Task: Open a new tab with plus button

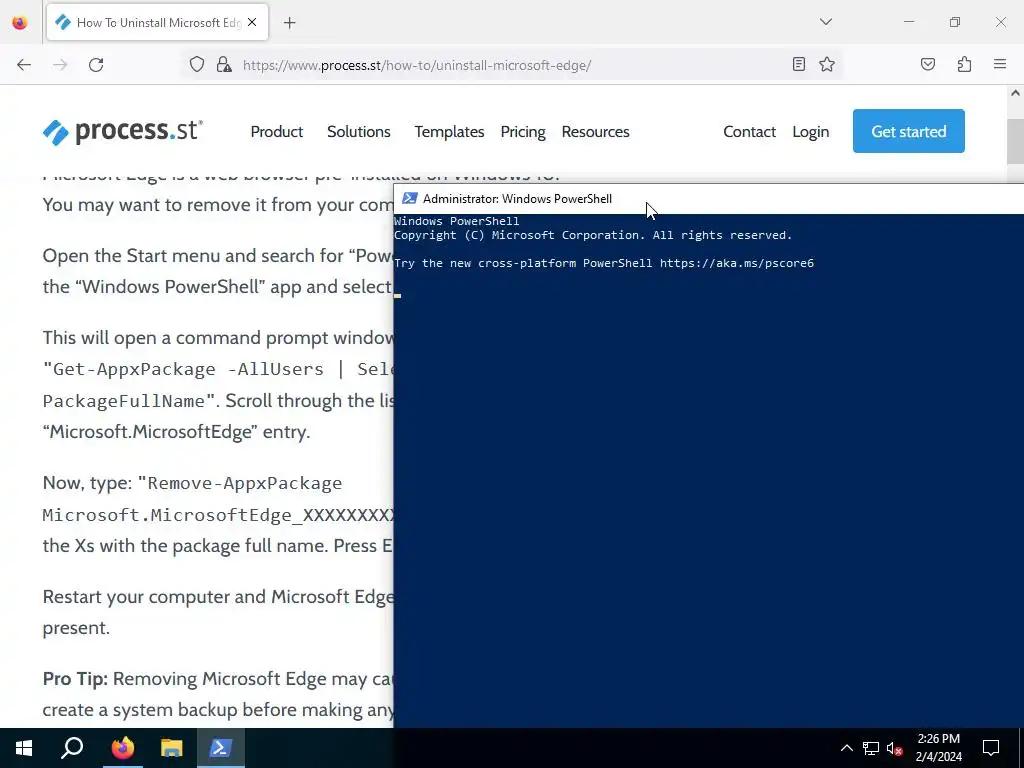Action: point(289,23)
